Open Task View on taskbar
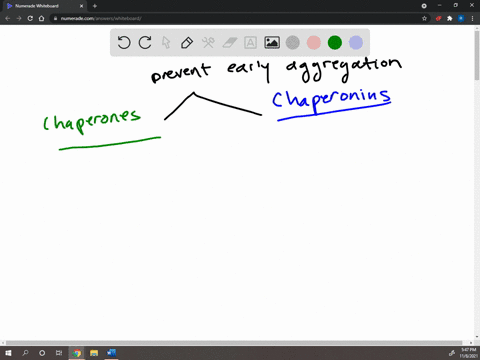The image size is (480, 360). point(59,353)
